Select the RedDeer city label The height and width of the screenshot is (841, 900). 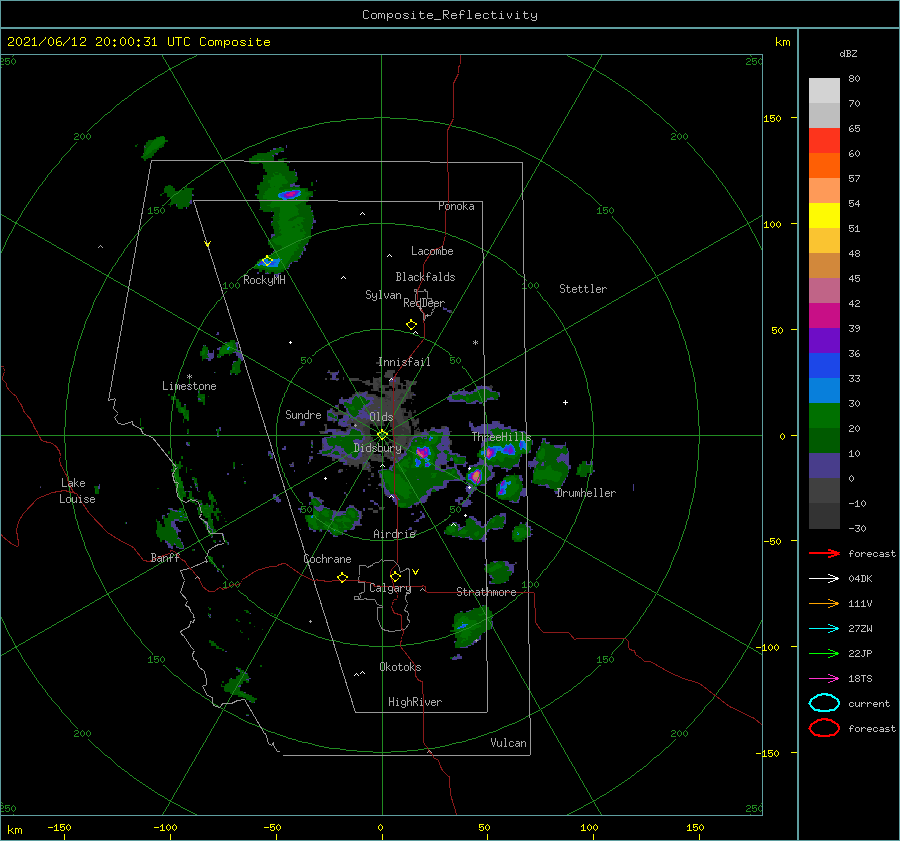click(x=424, y=303)
